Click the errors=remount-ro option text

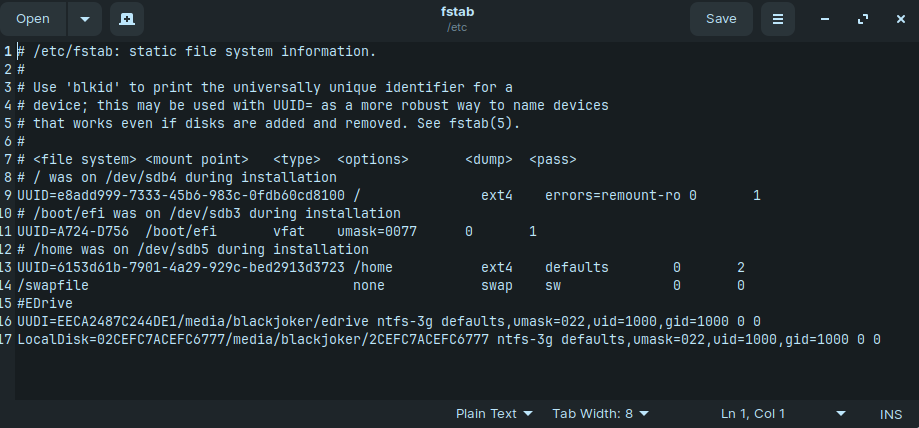612,195
